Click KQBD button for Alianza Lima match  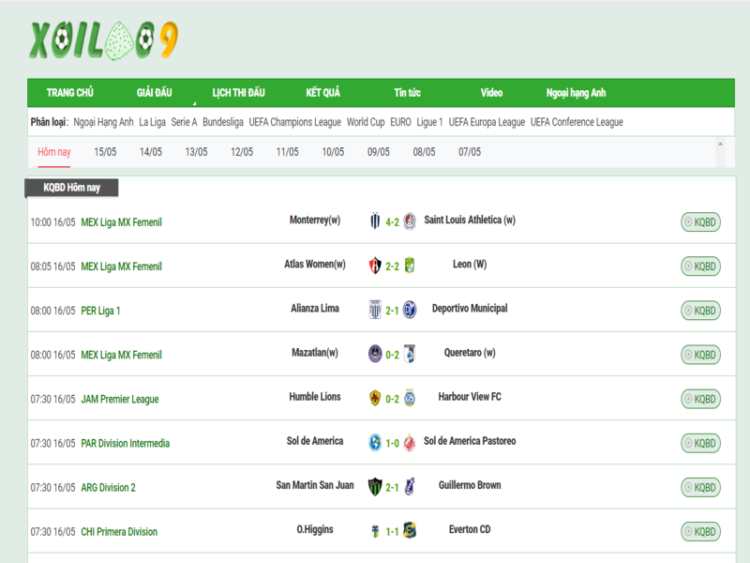coord(701,310)
